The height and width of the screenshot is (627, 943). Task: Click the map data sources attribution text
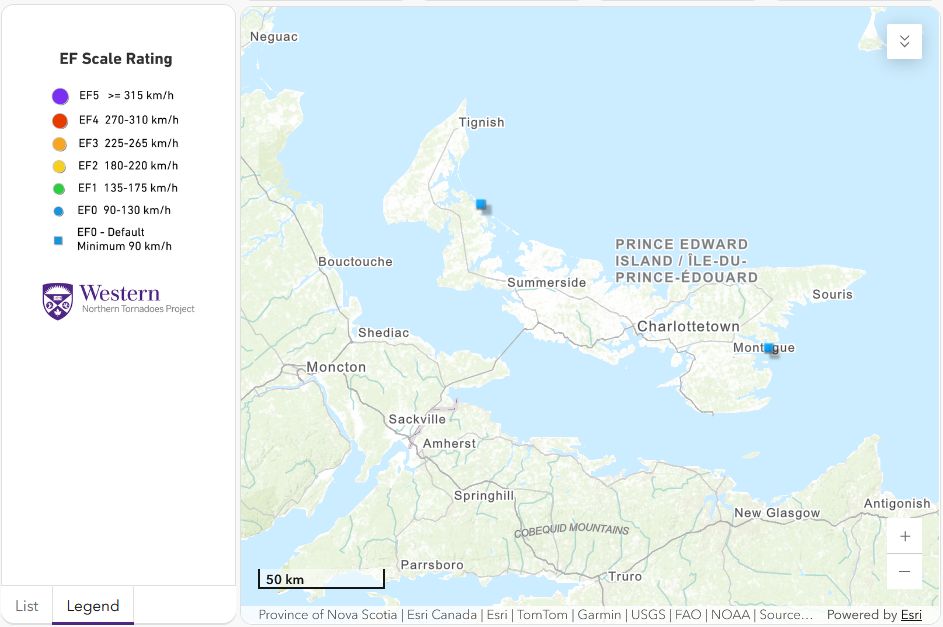(x=535, y=614)
